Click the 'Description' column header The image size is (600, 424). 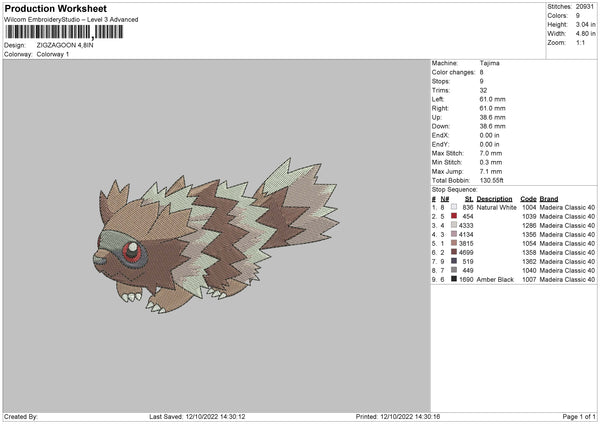494,199
